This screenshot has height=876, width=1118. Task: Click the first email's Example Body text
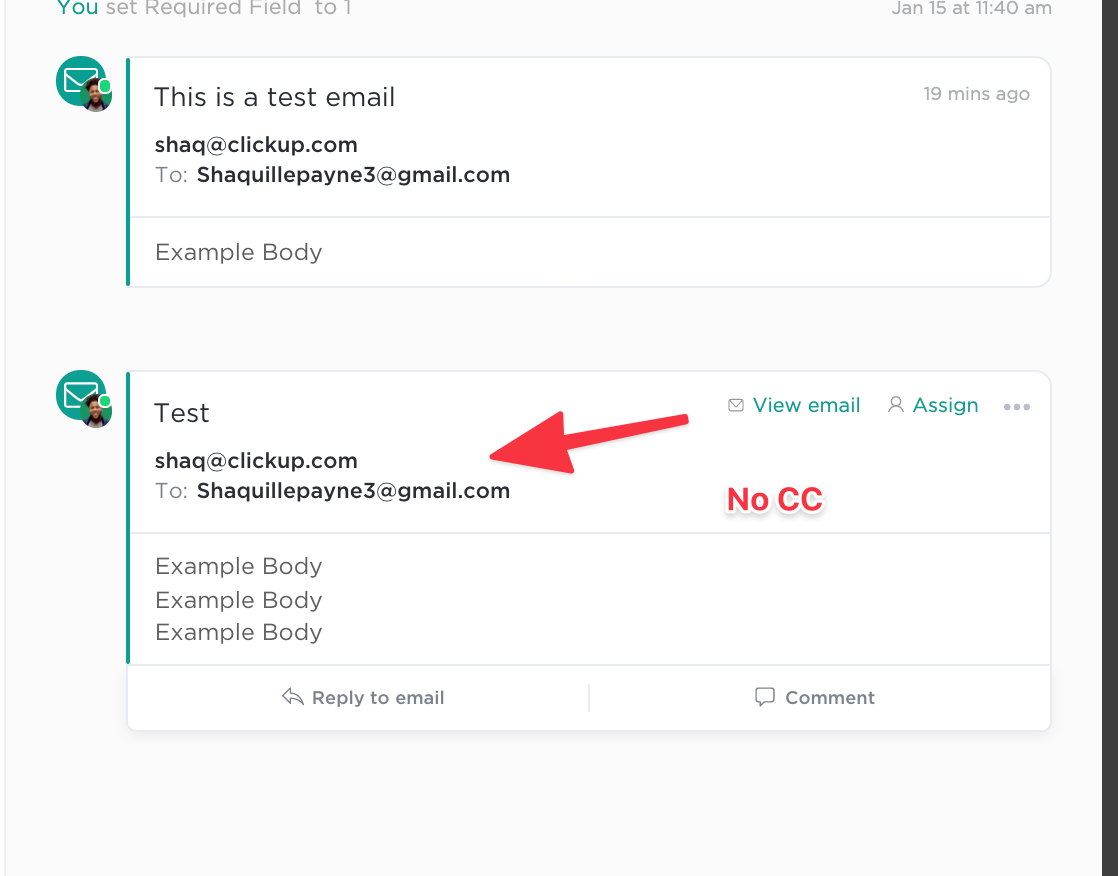point(238,252)
